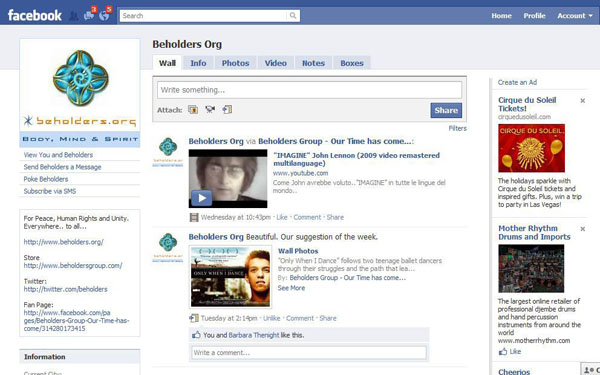The height and width of the screenshot is (375, 600).
Task: Open the chat icon at bottom right
Action: pos(590,369)
